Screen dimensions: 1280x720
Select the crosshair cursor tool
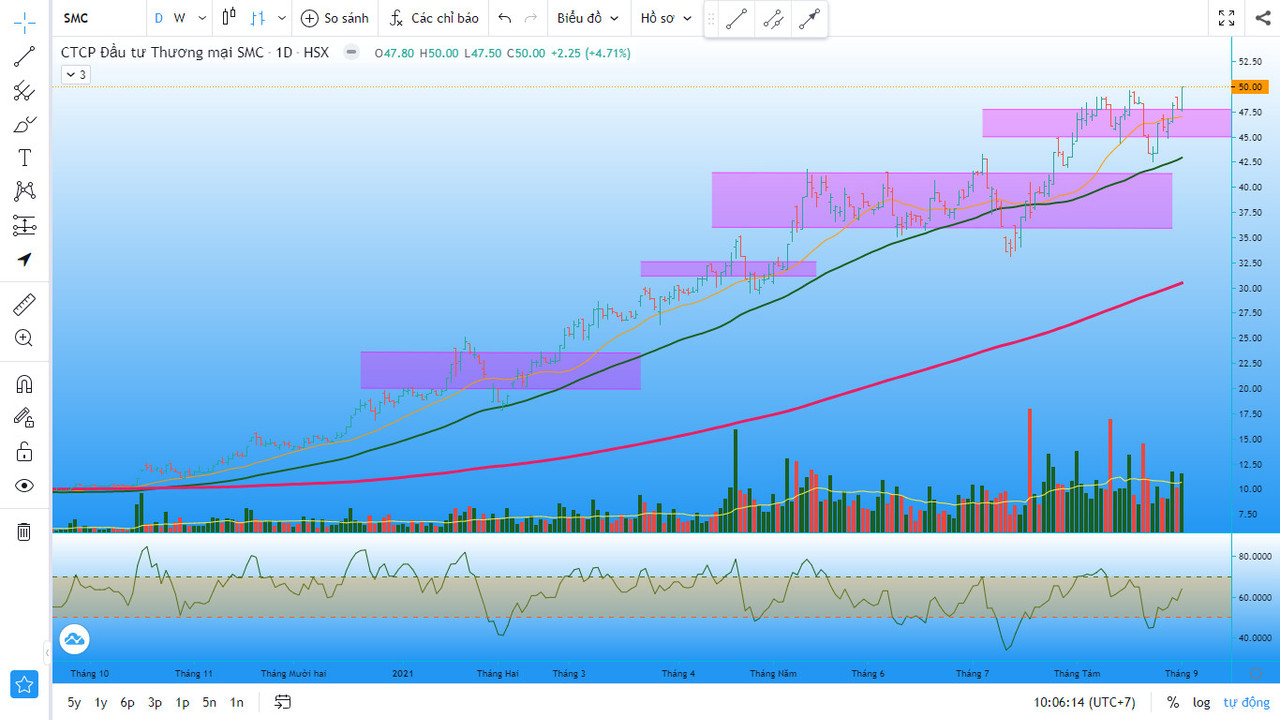24,22
